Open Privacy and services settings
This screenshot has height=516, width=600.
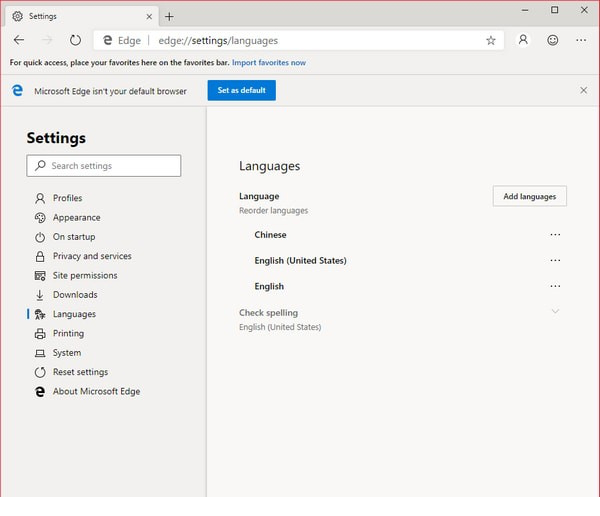coord(92,256)
